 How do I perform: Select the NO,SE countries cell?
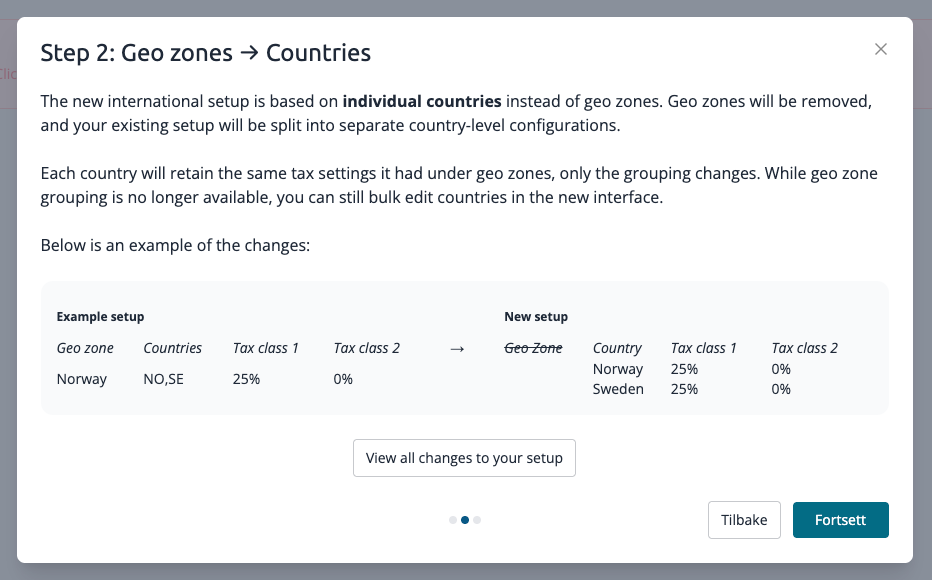coord(163,379)
